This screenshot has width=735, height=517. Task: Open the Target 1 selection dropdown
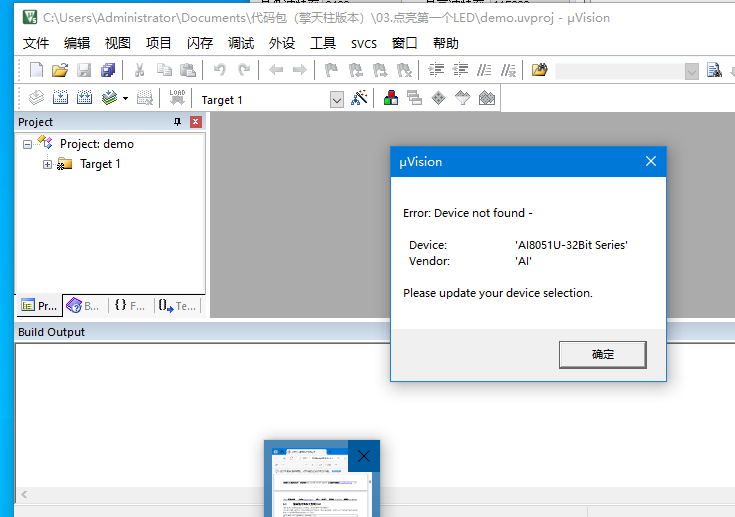(x=337, y=100)
